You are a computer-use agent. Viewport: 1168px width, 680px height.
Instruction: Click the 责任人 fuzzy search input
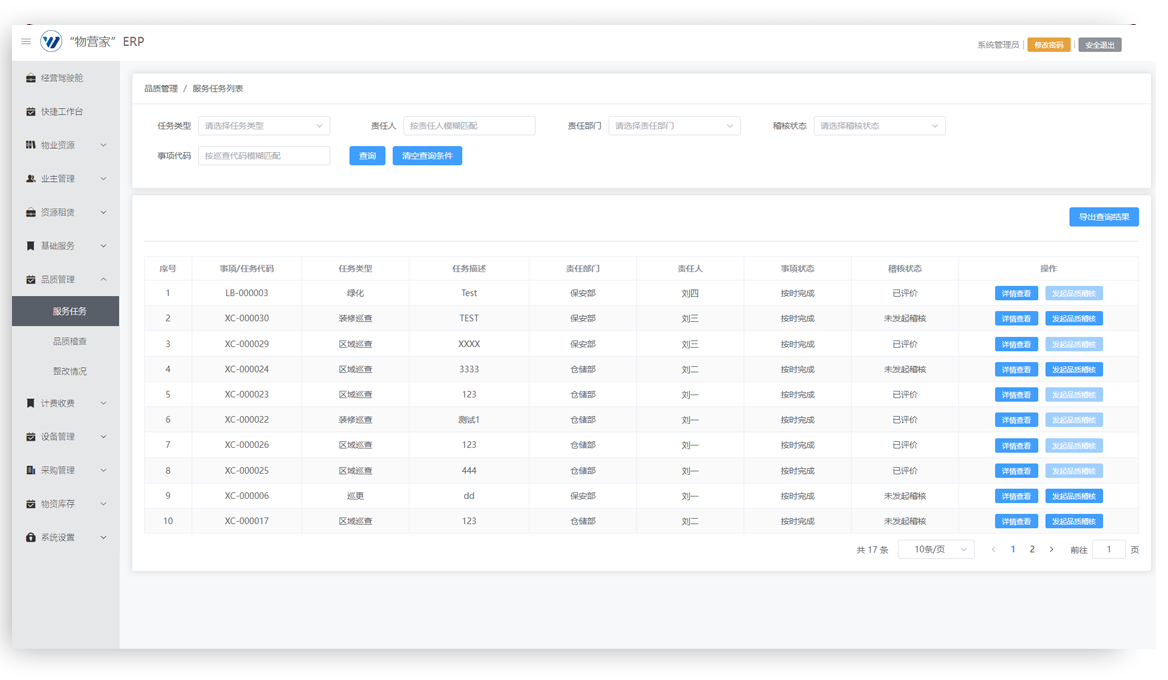point(469,126)
